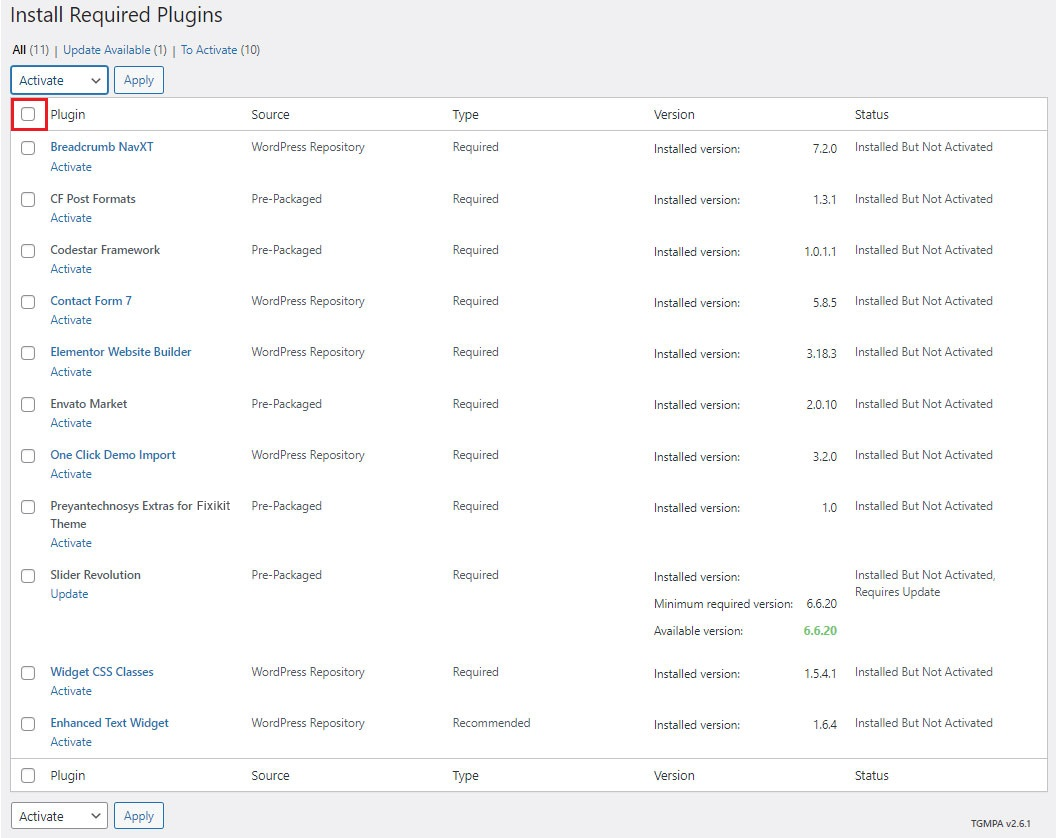Tick the Envato Market checkbox
Screen dimensions: 1057x838
click(x=28, y=405)
